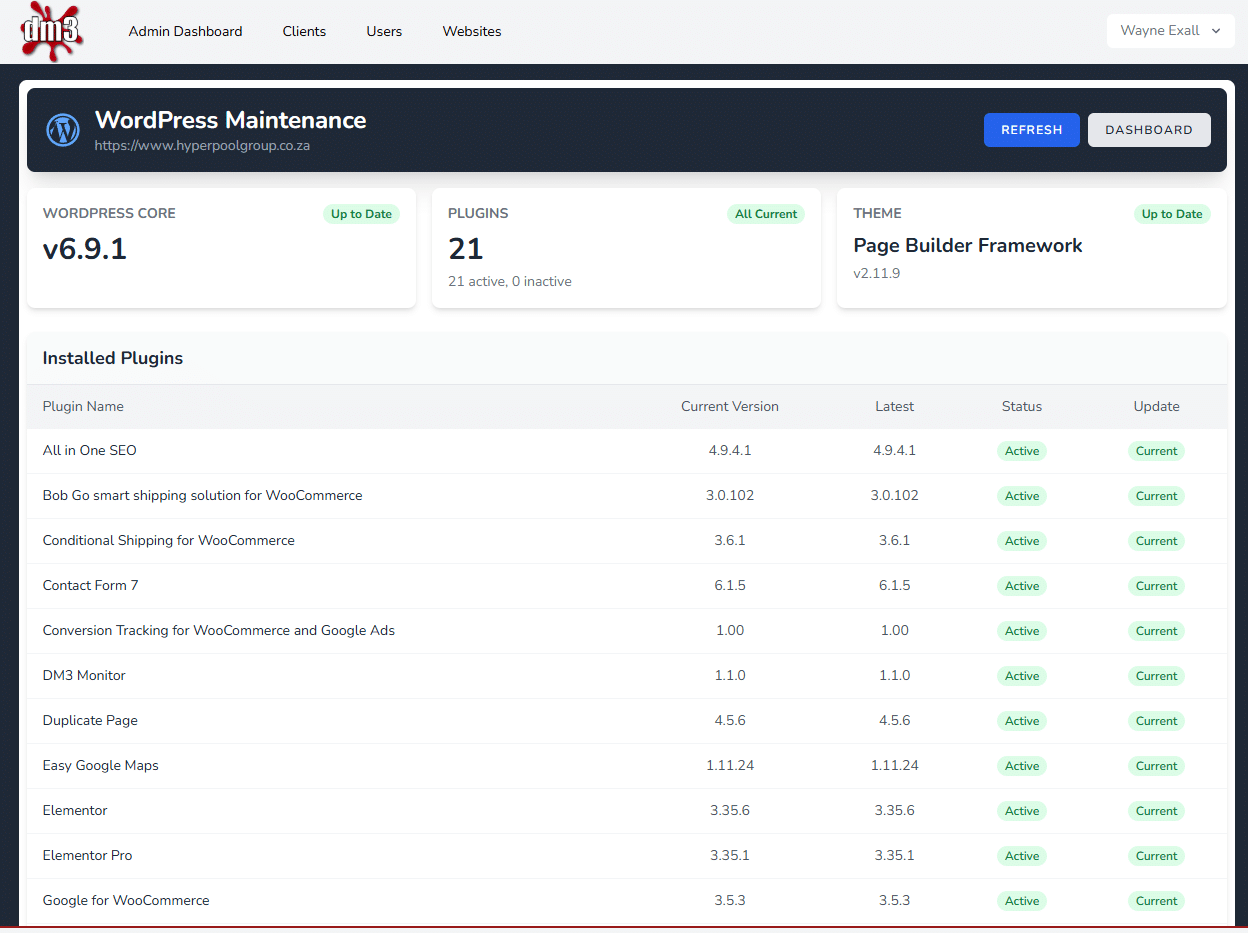
Task: Click the Active badge for DM3 Monitor
Action: click(1022, 676)
